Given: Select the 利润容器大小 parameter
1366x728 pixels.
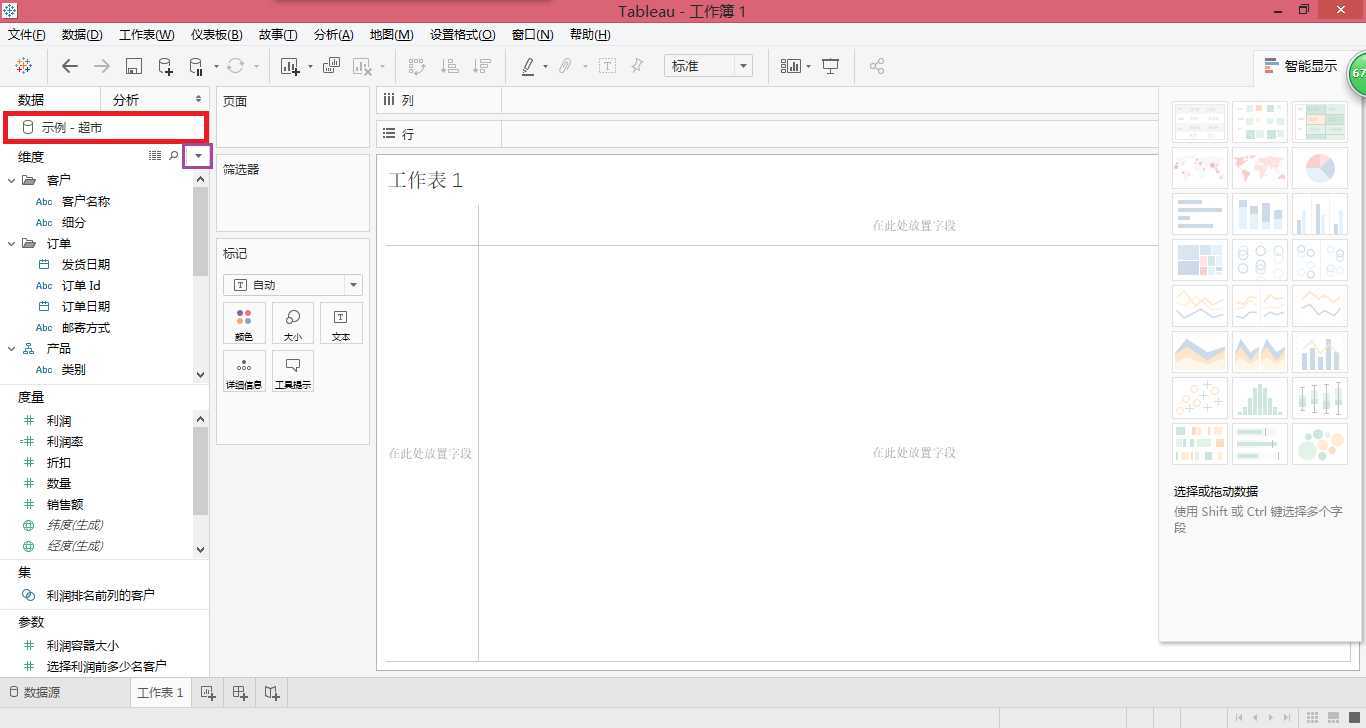Looking at the screenshot, I should [82, 646].
